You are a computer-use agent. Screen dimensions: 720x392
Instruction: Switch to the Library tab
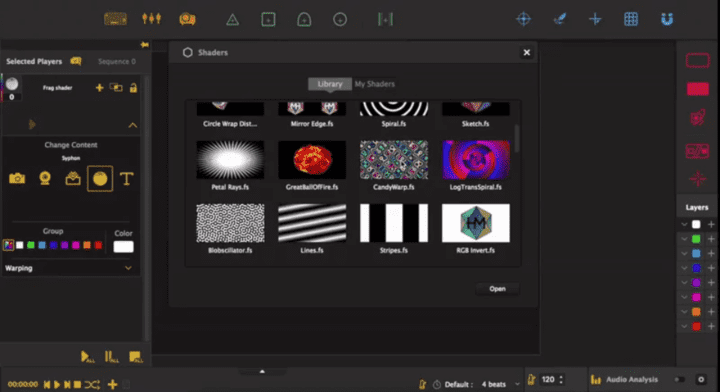(330, 84)
